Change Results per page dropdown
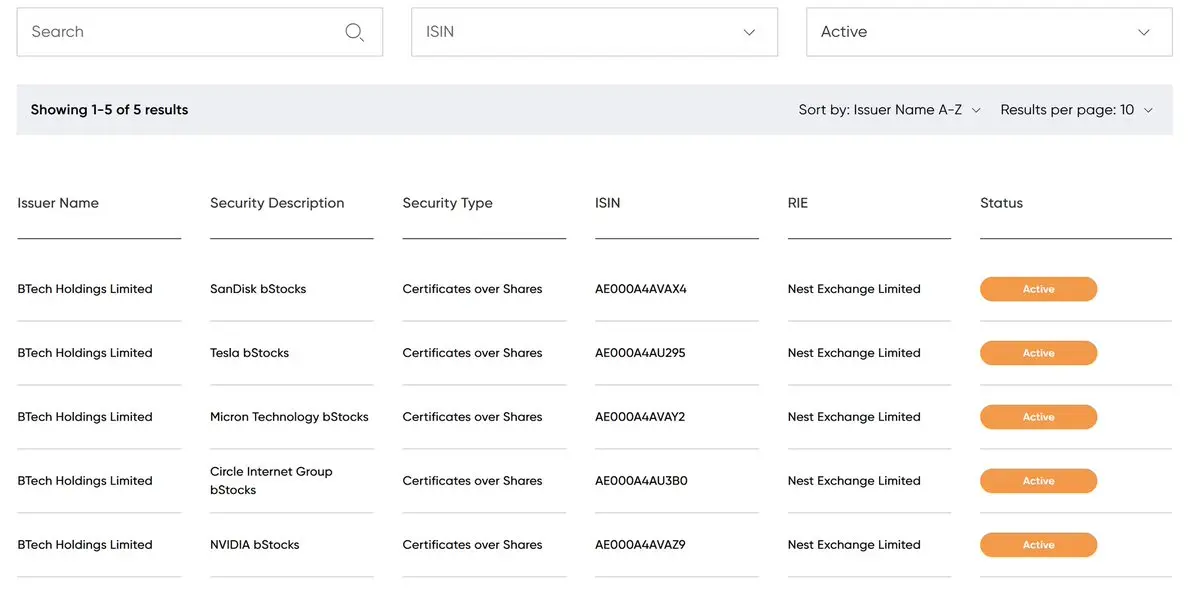1200x607 pixels. pos(1077,110)
